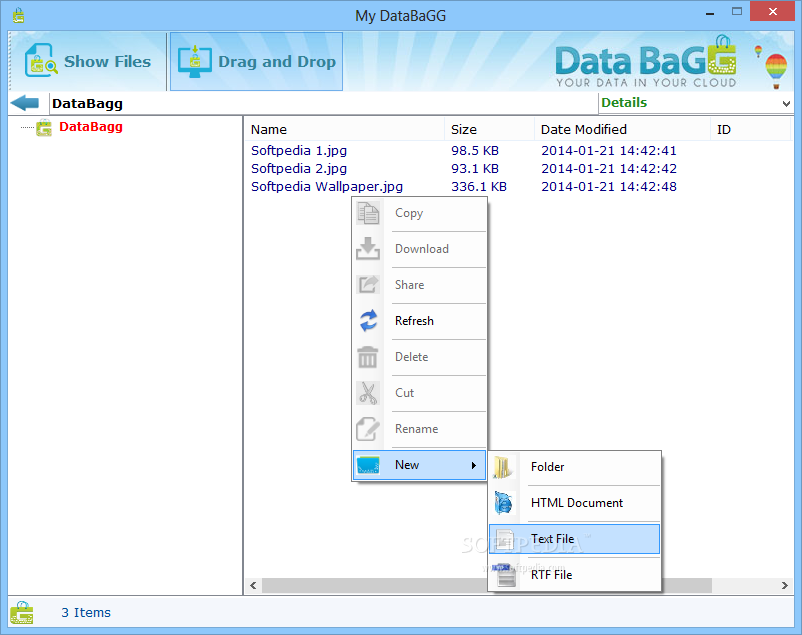Create a new RTF File
Screen dimensions: 802x635
click(x=574, y=575)
